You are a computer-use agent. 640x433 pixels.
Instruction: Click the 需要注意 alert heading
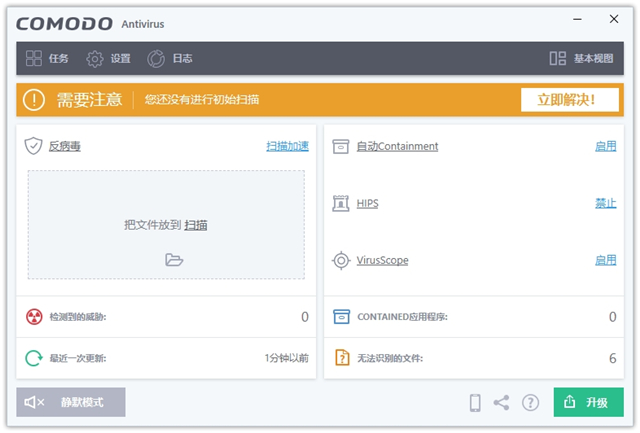coord(89,100)
